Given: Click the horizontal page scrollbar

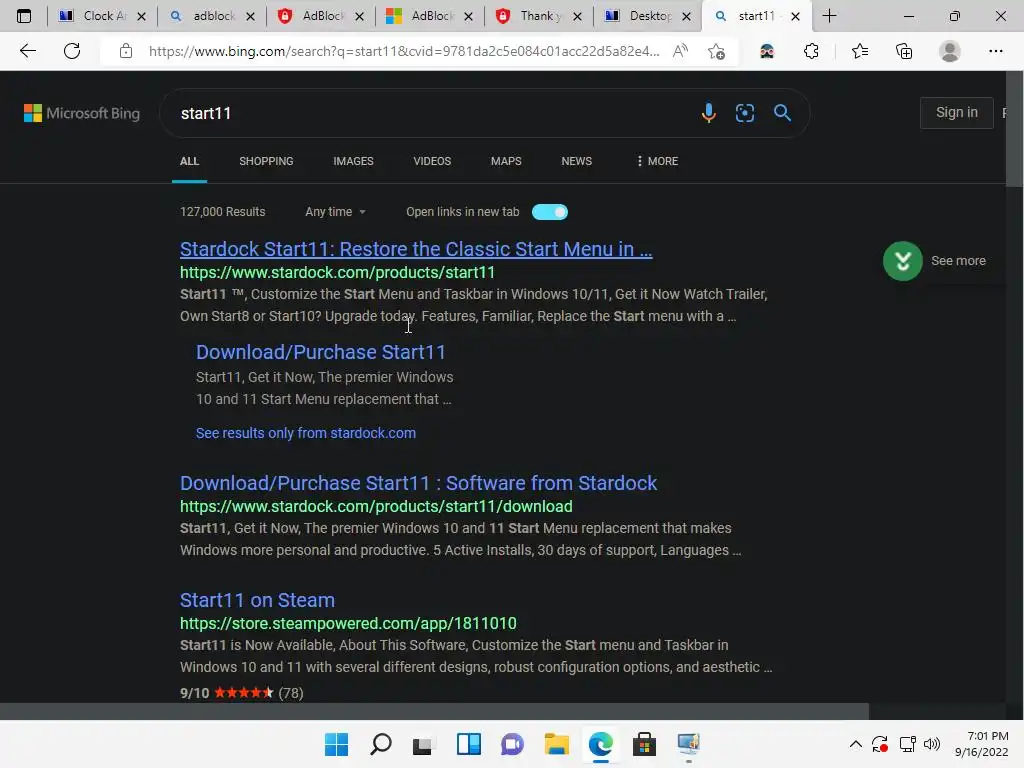Looking at the screenshot, I should 434,711.
